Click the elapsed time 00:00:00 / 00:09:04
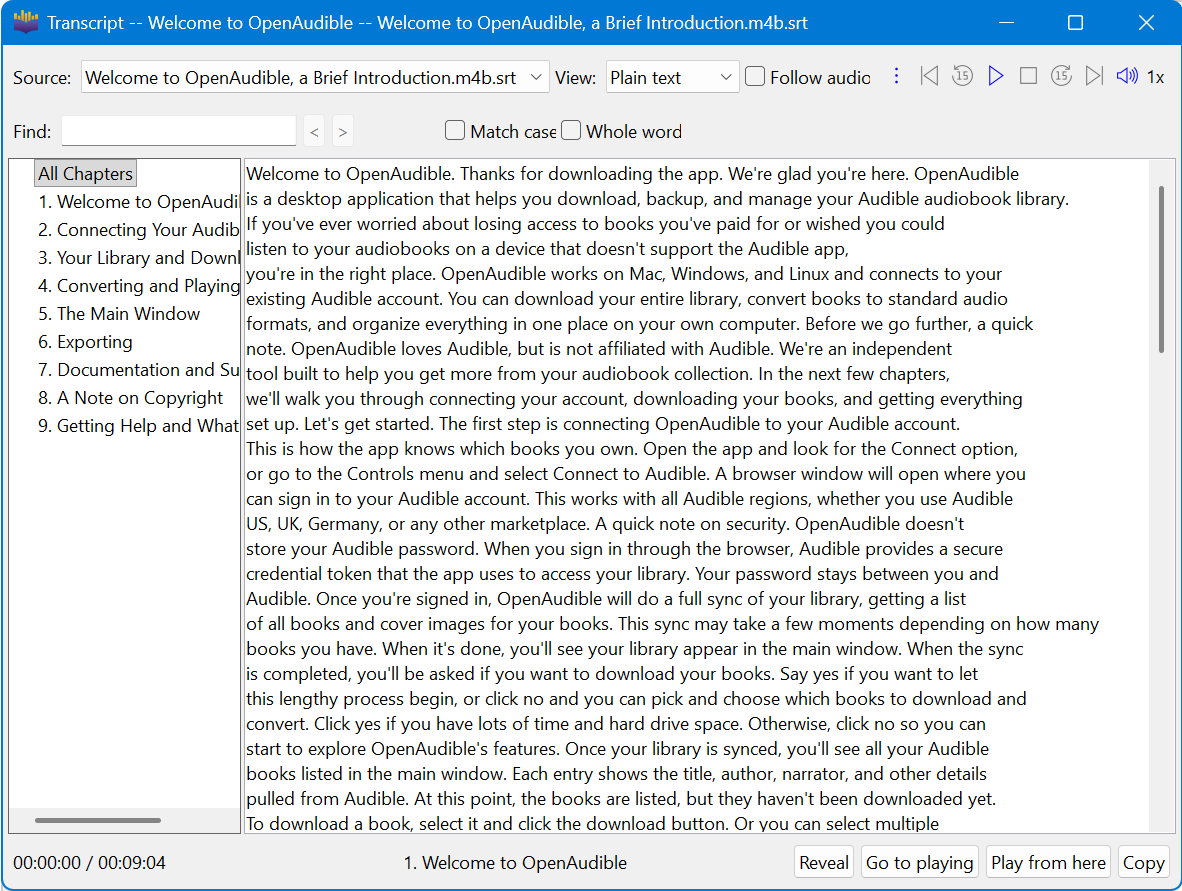Image resolution: width=1182 pixels, height=891 pixels. tap(89, 862)
